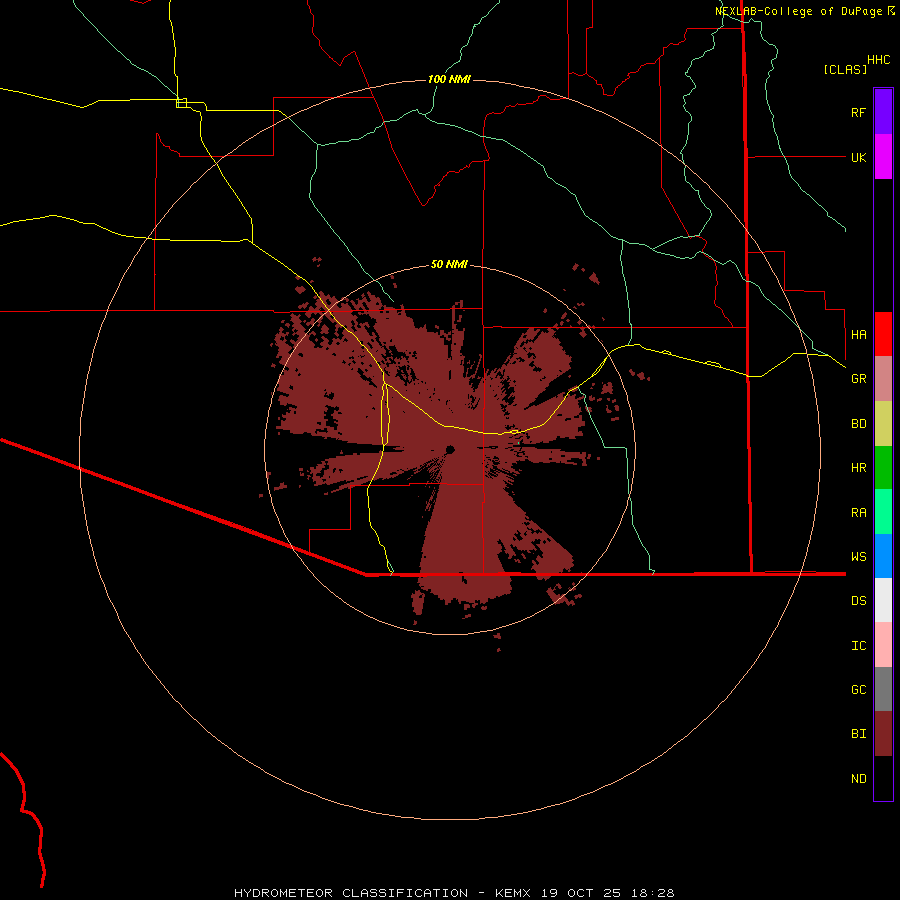Click the WS blue legend swatch
Screen dimensions: 900x900
[883, 556]
